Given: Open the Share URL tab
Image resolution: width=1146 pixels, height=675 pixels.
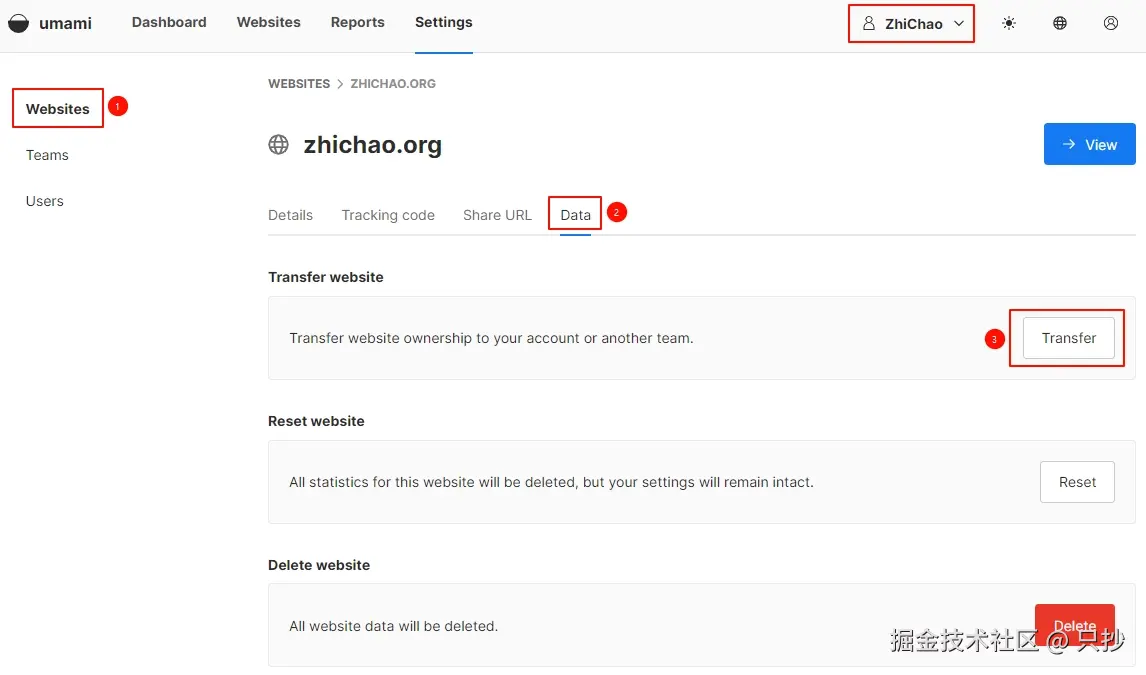Looking at the screenshot, I should (x=497, y=215).
